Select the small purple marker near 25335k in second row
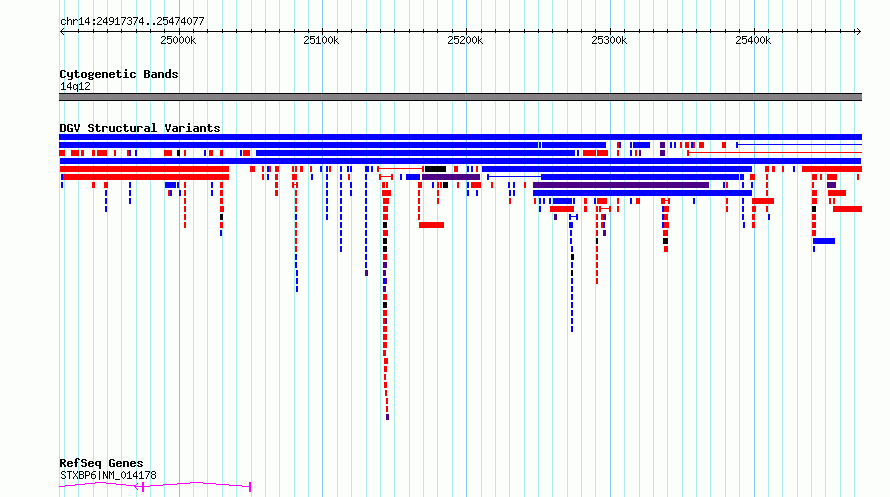Image resolution: width=890 pixels, height=497 pixels. coord(662,145)
